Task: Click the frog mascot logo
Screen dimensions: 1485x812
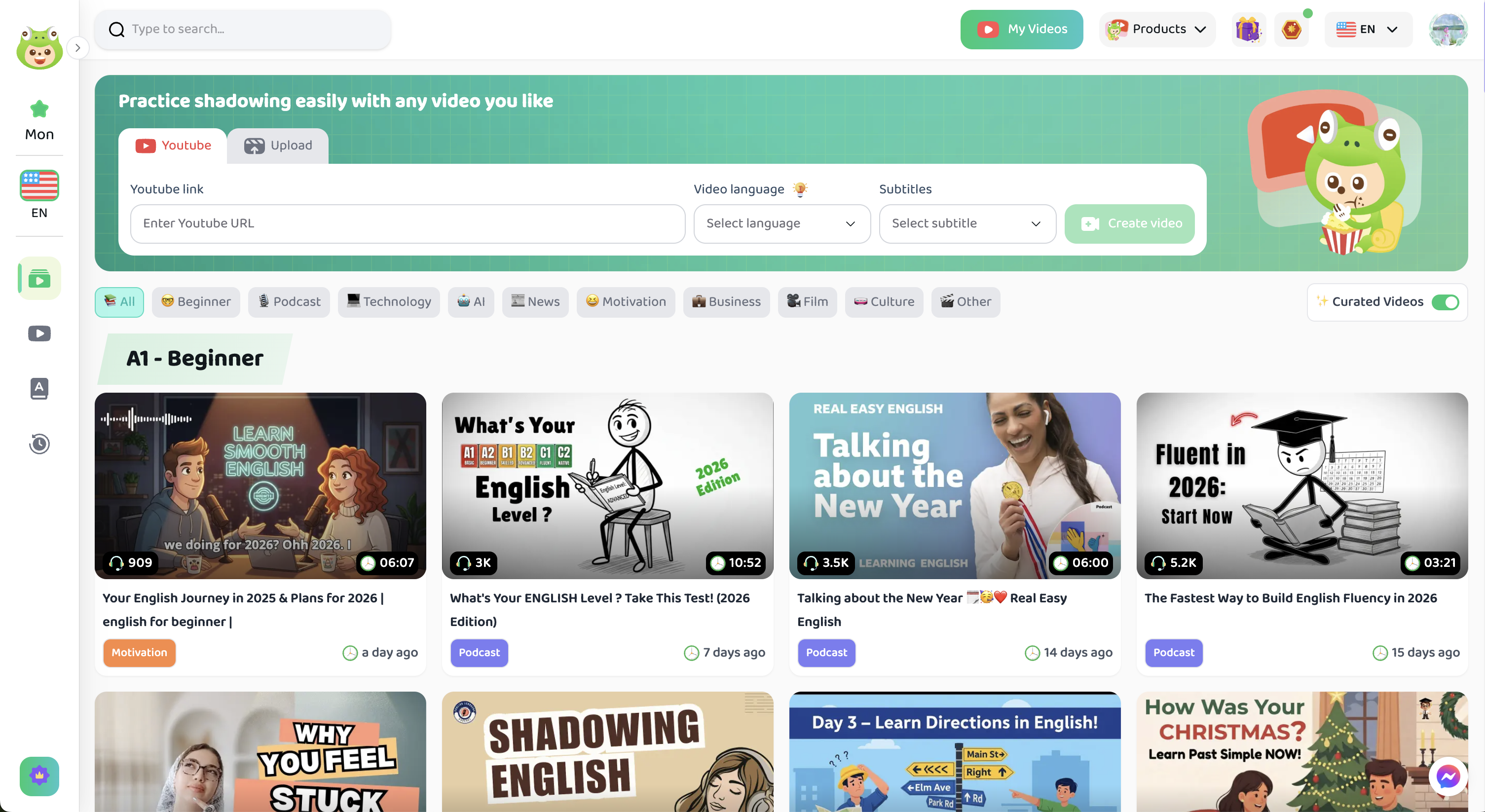Action: pos(39,48)
